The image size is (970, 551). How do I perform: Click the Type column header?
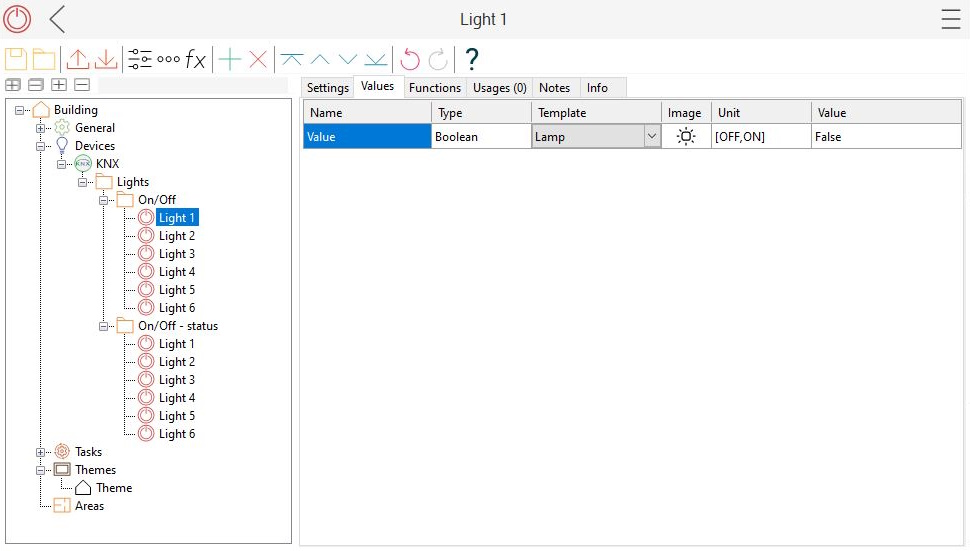point(481,113)
